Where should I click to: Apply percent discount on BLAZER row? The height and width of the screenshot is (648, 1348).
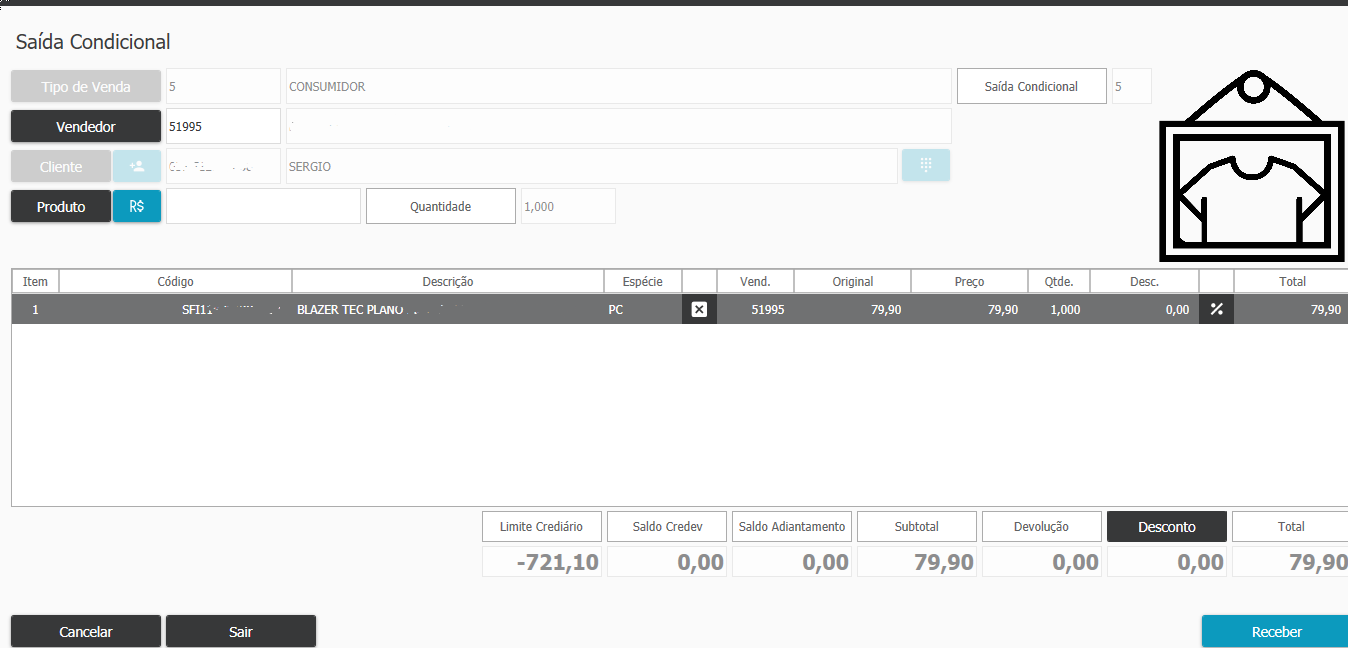click(x=1216, y=309)
